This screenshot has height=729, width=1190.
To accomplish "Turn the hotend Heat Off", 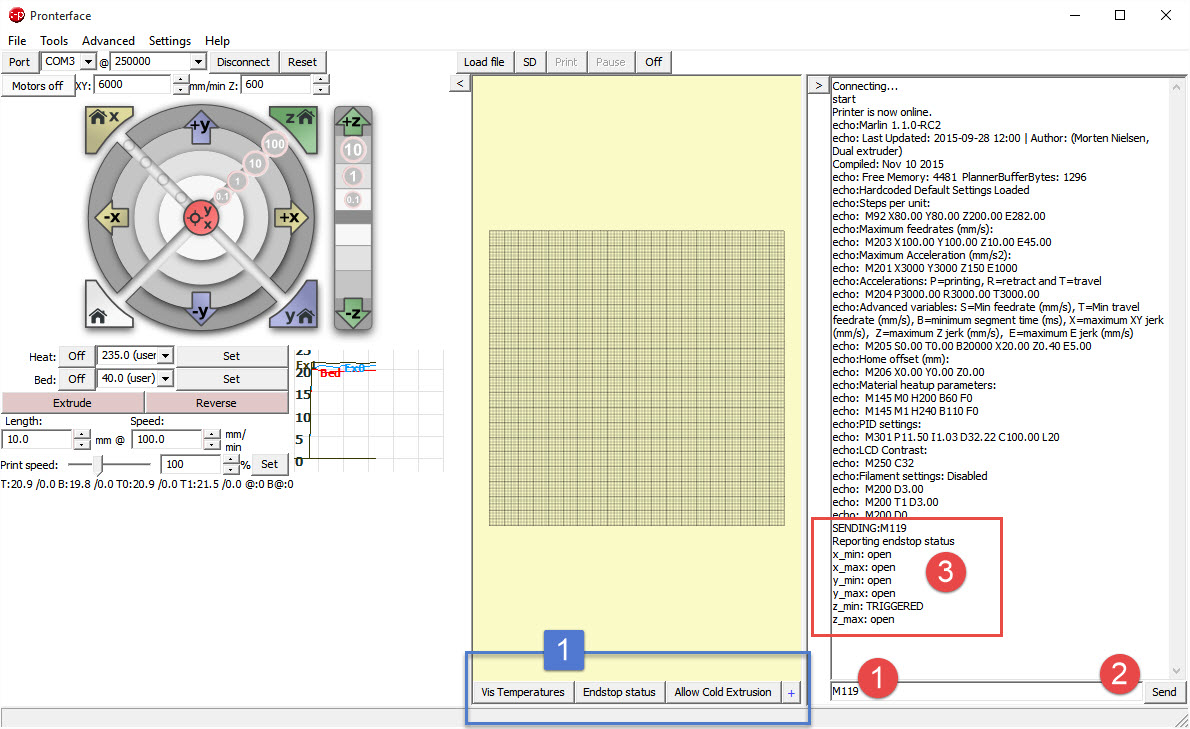I will (77, 356).
